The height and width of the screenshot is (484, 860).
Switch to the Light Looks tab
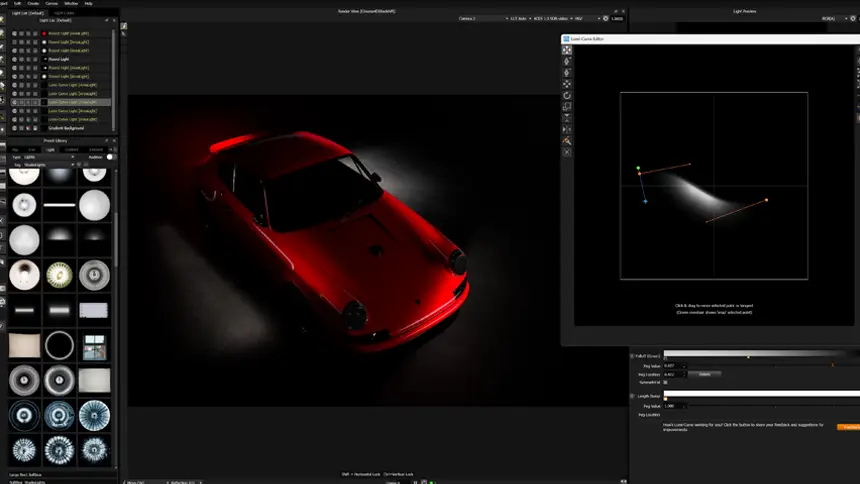pyautogui.click(x=64, y=13)
